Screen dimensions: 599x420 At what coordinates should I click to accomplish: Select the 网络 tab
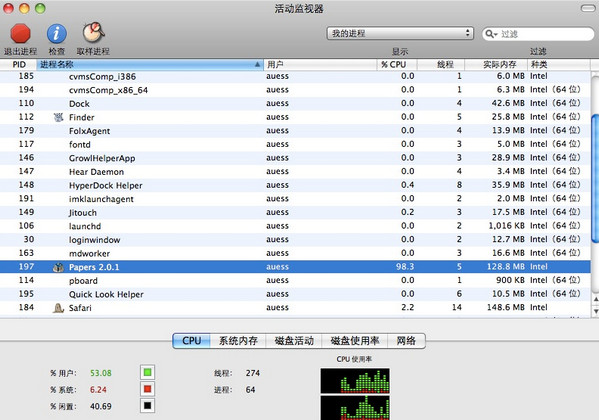406,341
